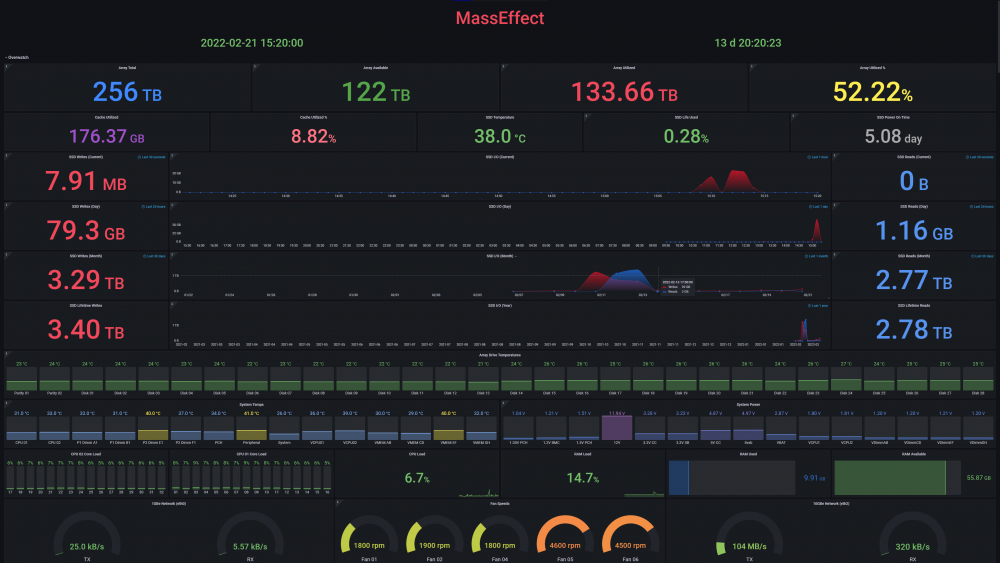Viewport: 1000px width, 563px height.
Task: Click the 52.22% array utilized value
Action: [872, 92]
